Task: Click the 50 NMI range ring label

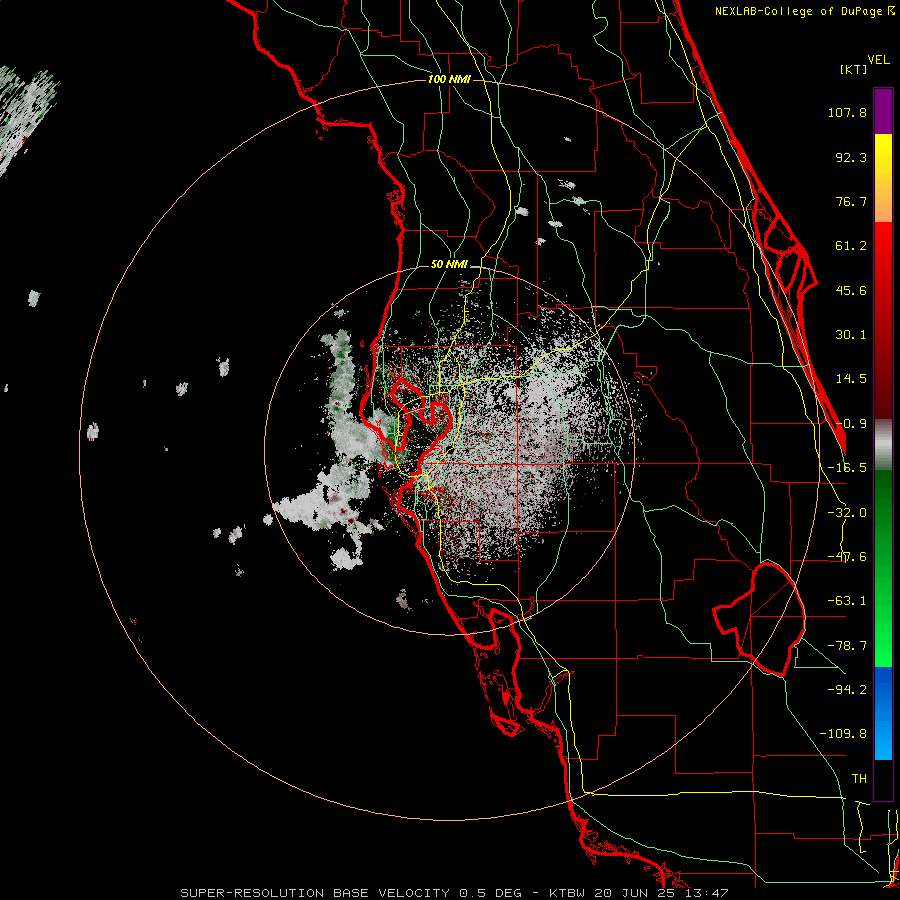Action: [449, 264]
